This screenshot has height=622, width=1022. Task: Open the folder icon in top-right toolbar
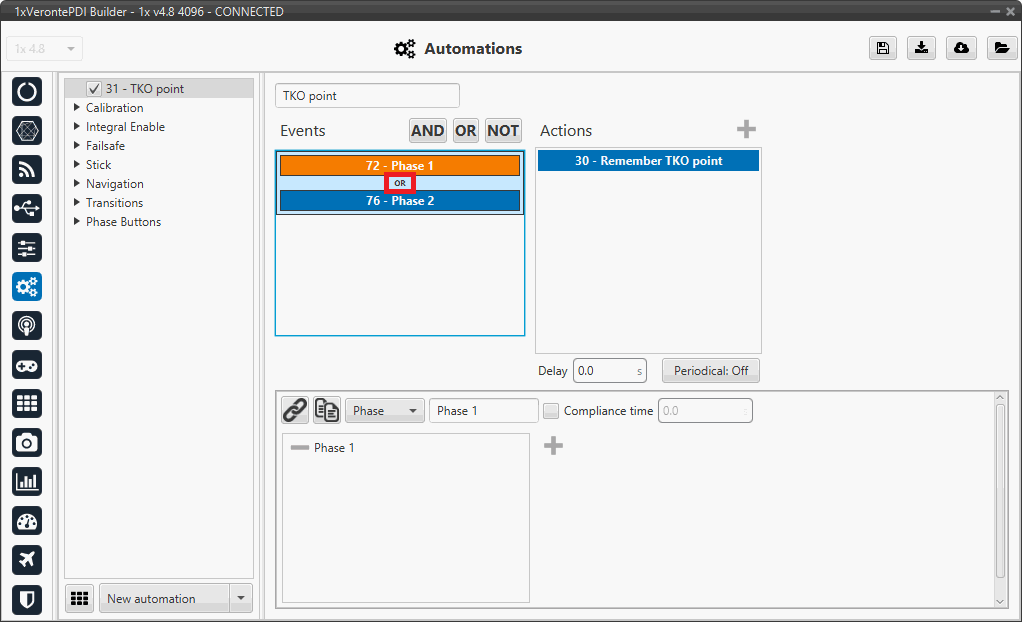pyautogui.click(x=1000, y=48)
